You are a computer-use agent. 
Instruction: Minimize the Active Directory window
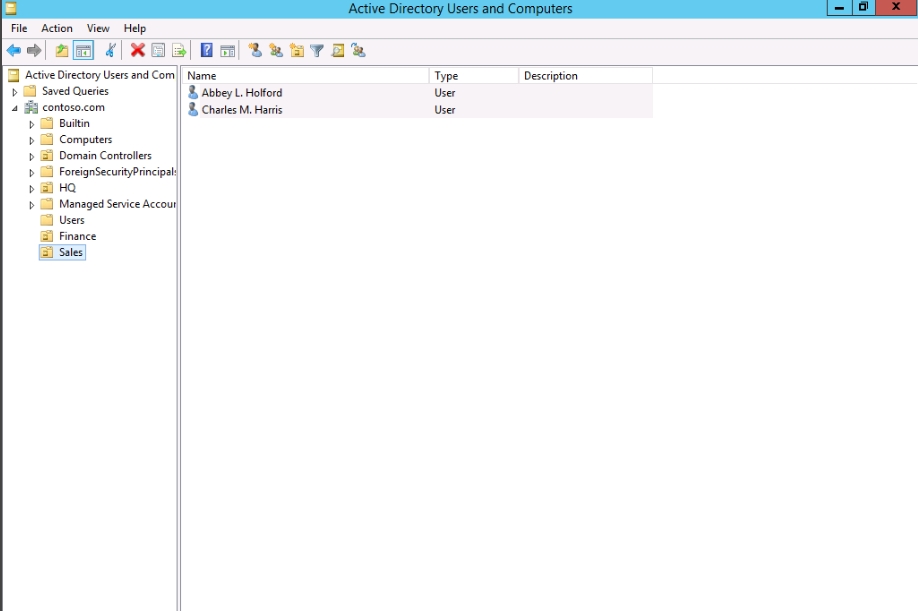pos(839,8)
